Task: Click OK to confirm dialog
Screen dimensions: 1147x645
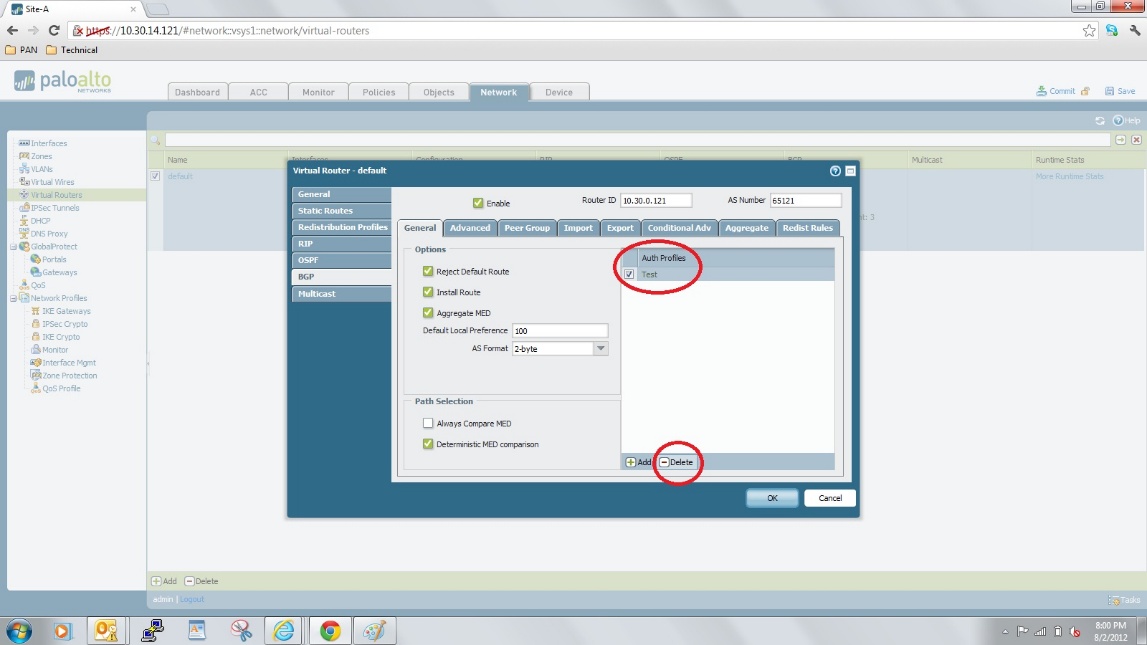Action: (x=772, y=498)
